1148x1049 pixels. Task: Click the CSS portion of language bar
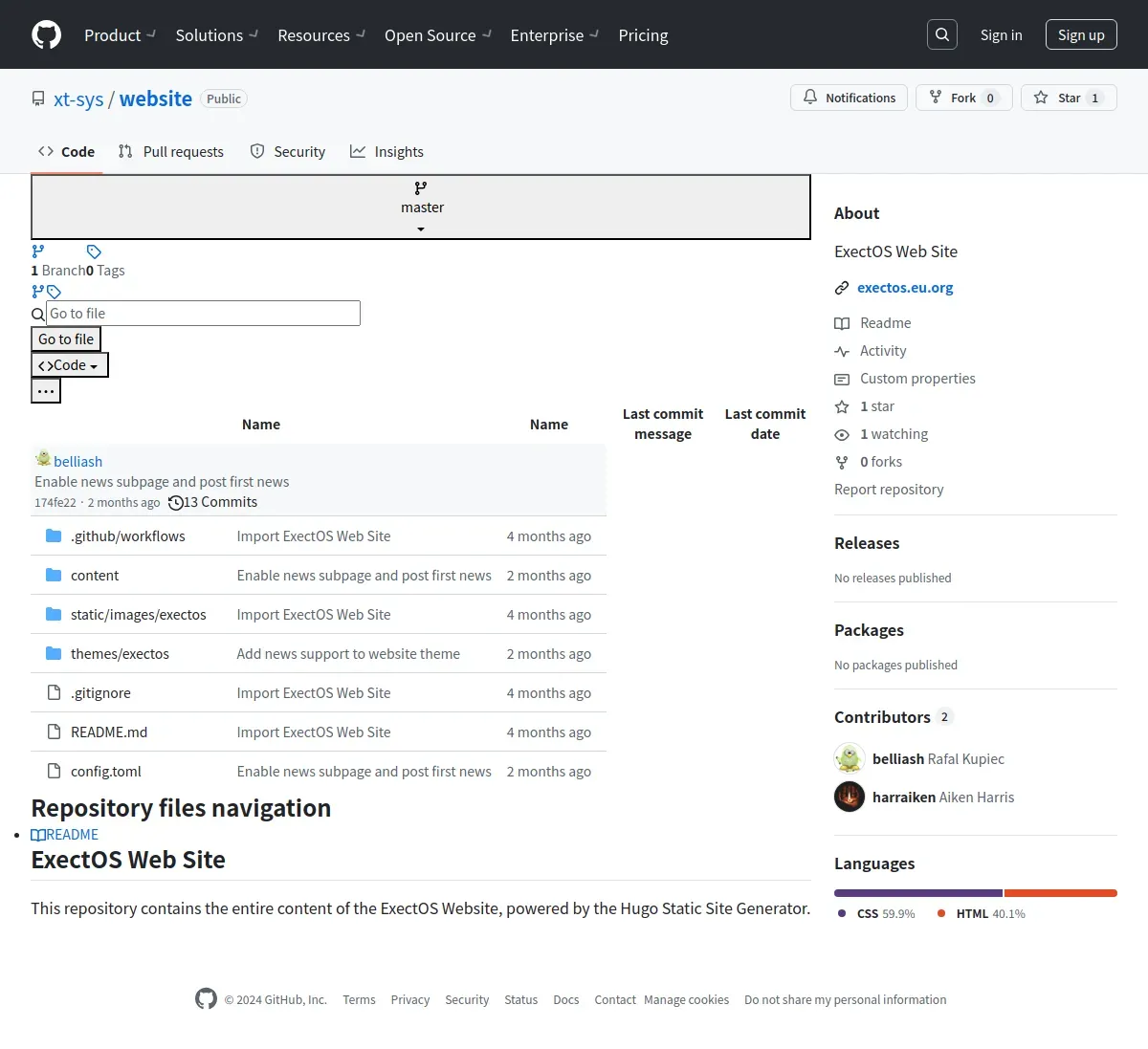(918, 893)
